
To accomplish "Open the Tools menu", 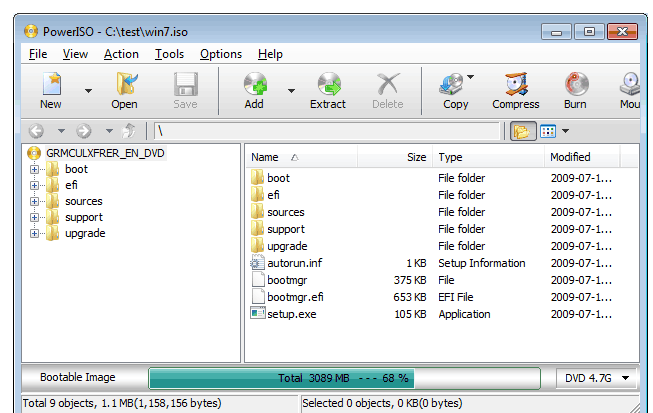I will point(169,54).
